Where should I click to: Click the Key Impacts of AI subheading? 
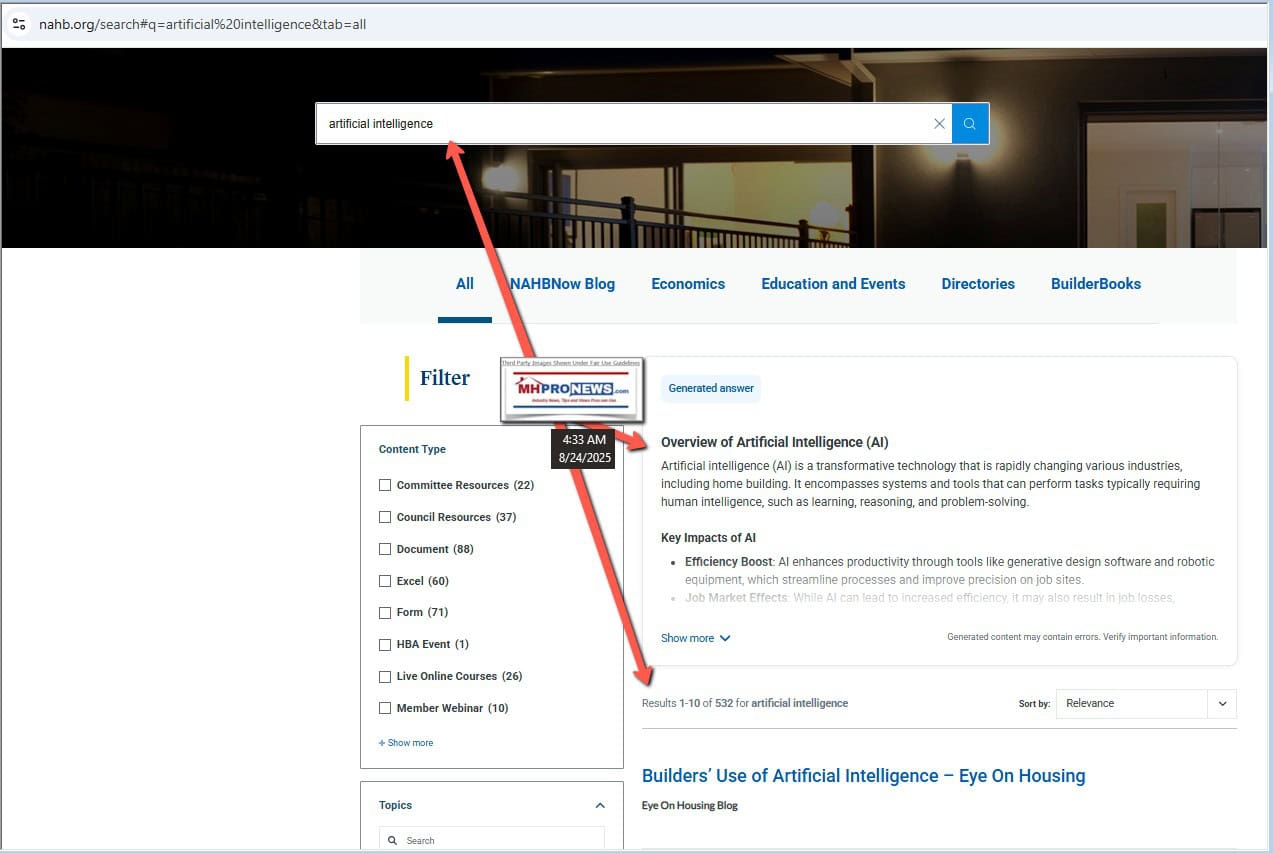pos(708,538)
